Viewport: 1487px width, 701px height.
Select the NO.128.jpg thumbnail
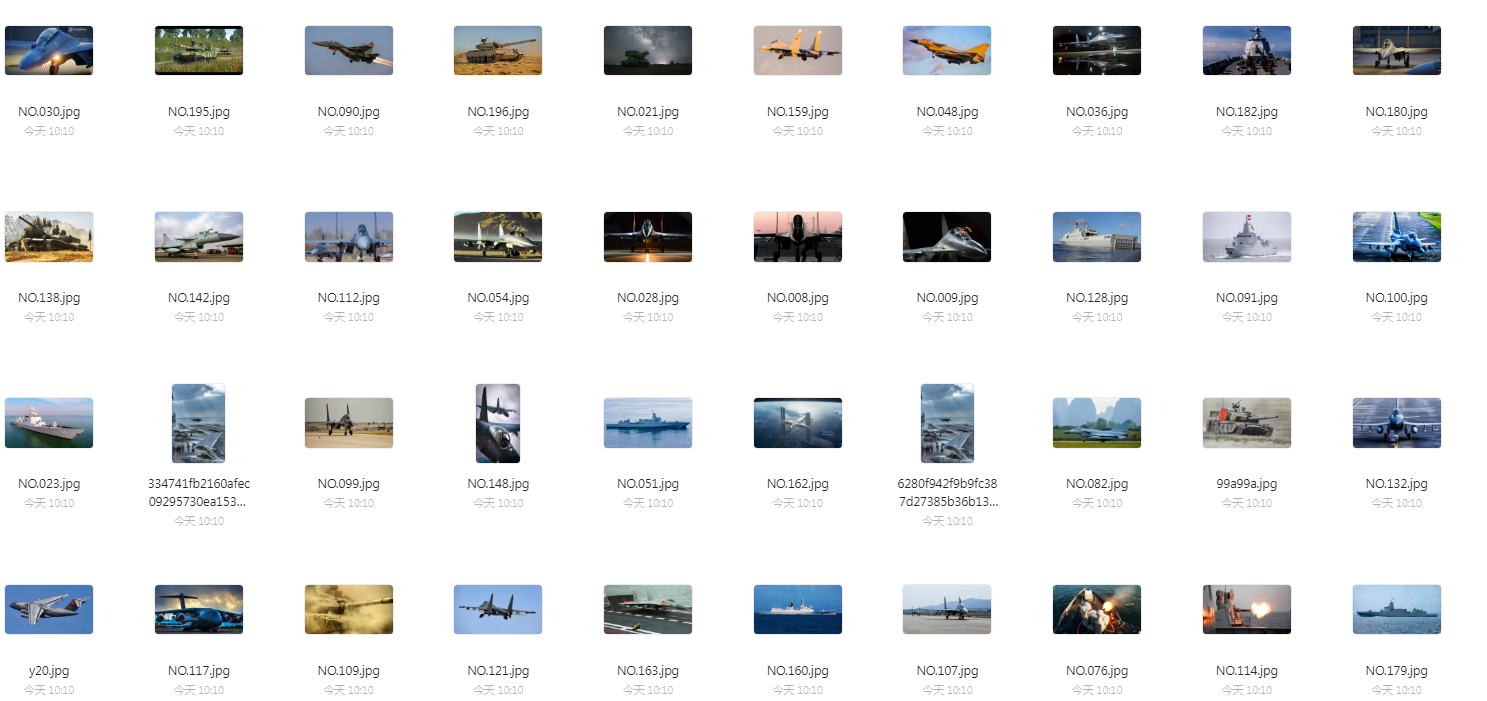pos(1097,237)
